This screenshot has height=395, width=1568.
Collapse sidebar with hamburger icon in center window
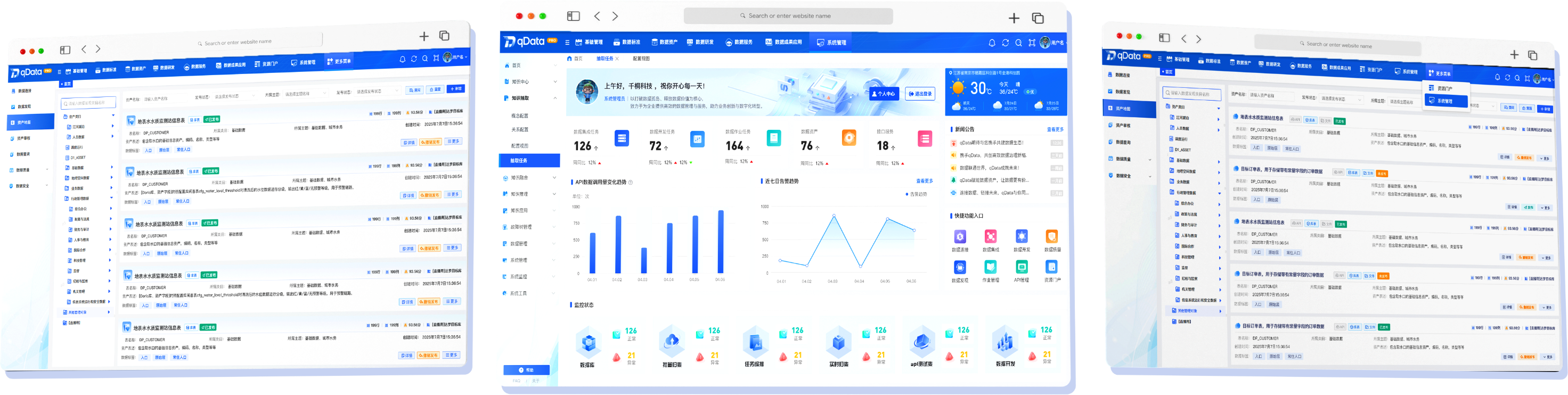tap(567, 43)
